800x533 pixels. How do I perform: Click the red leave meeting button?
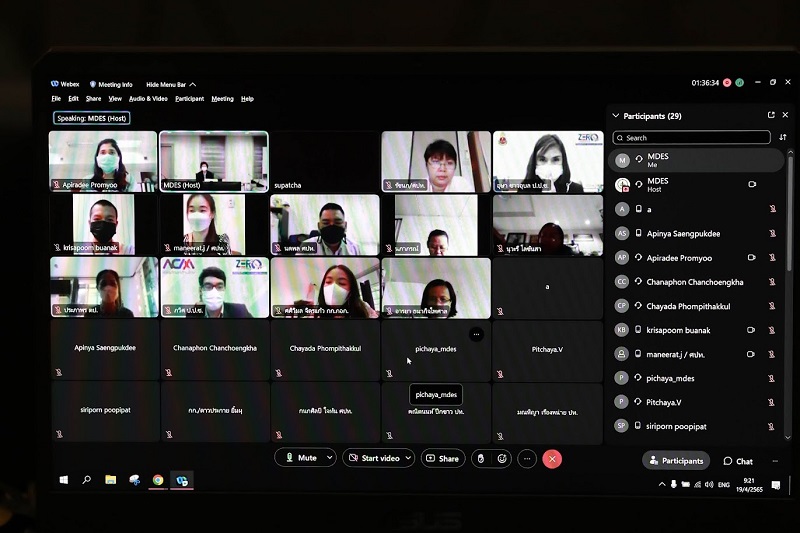[x=552, y=458]
